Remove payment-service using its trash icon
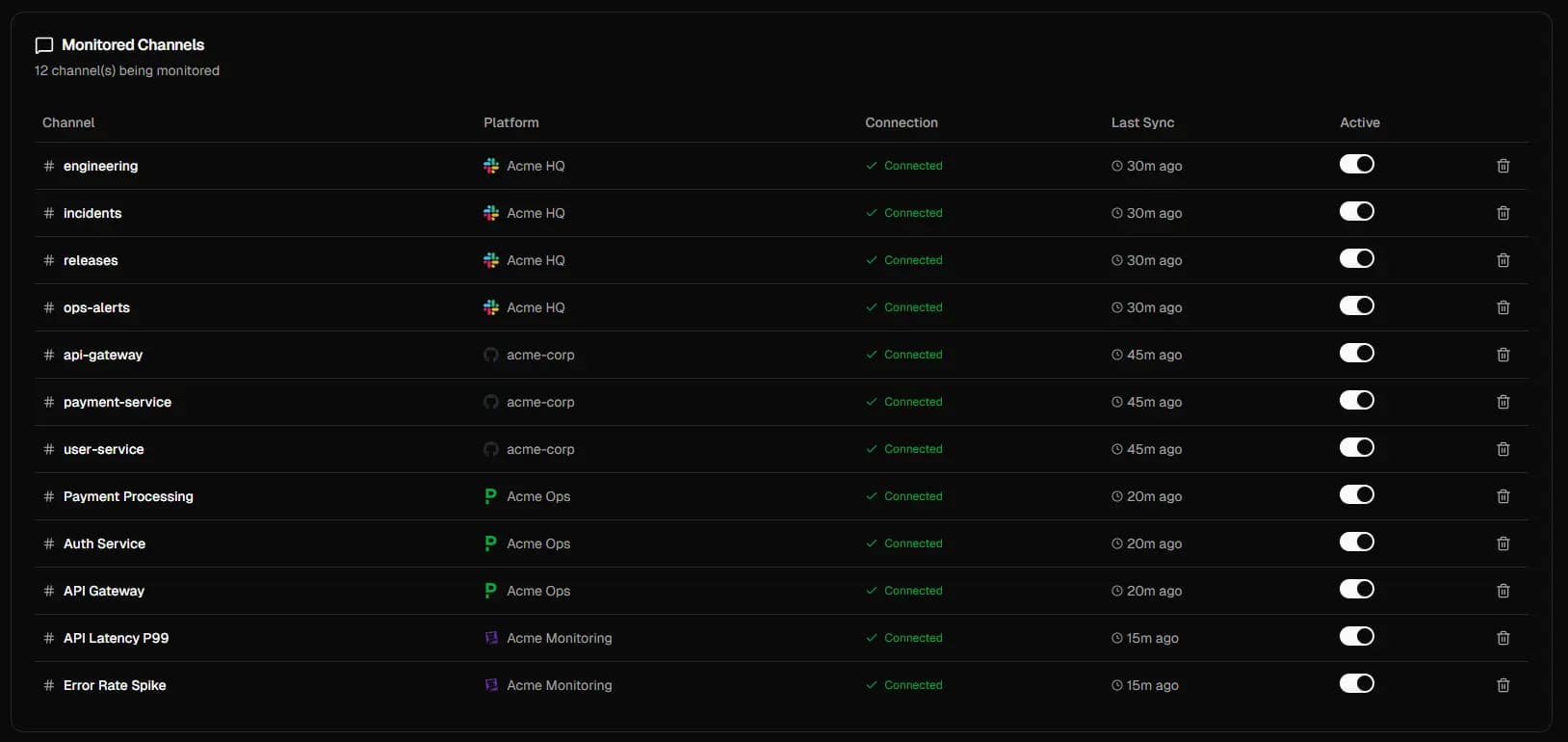Viewport: 1568px width, 742px height. 1503,402
